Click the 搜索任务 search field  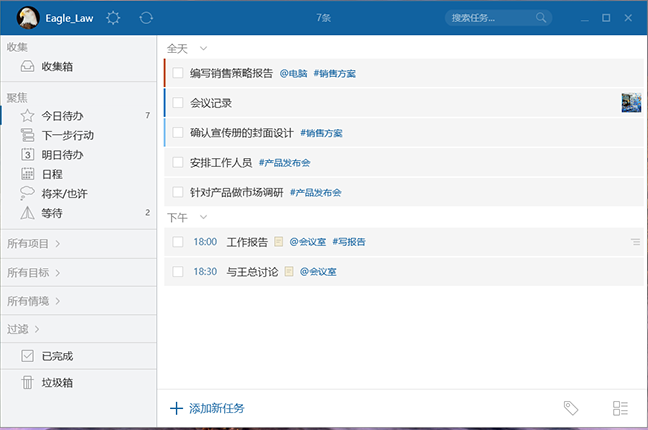click(x=490, y=18)
